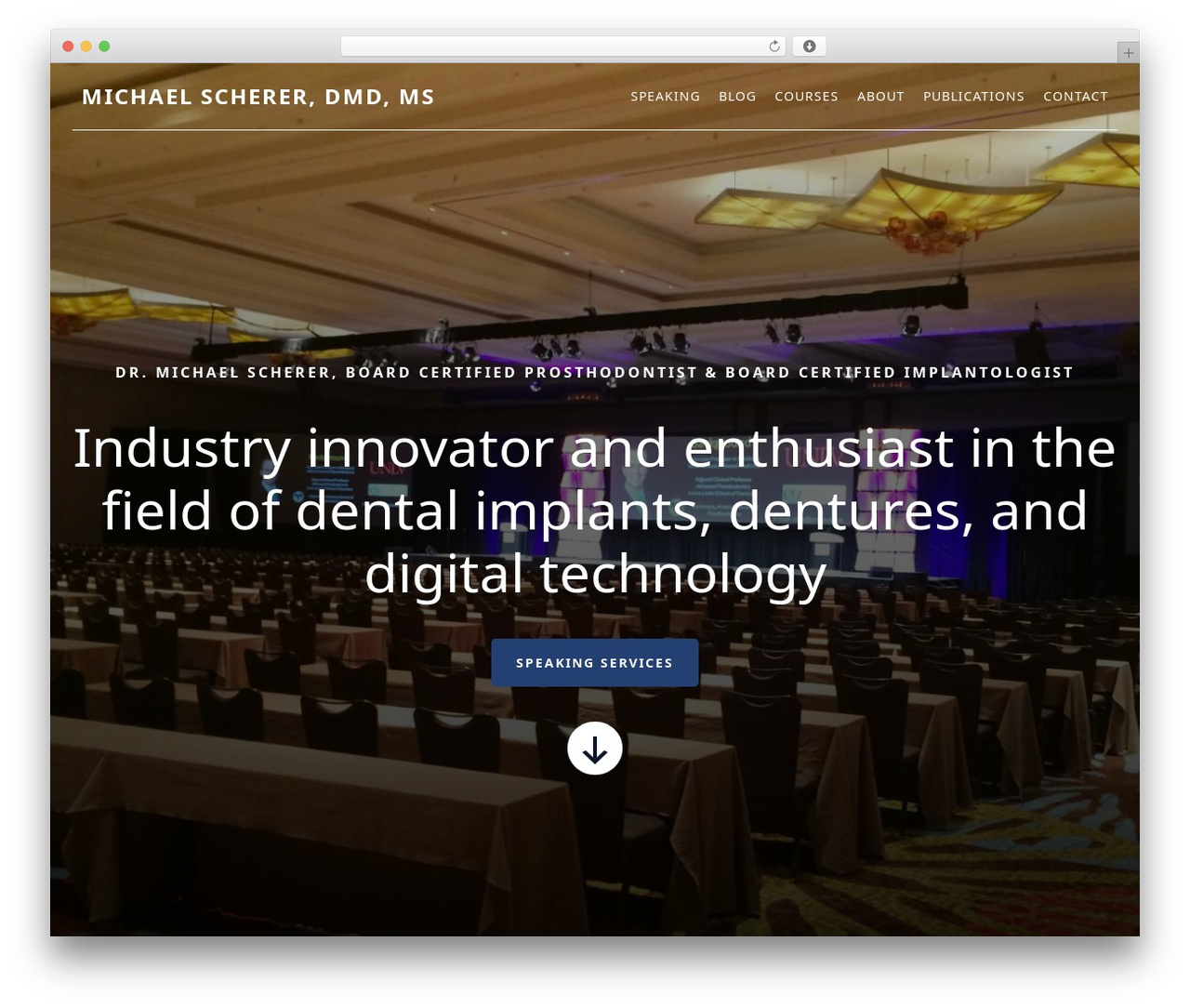
Task: Open the Publications nav link
Action: coord(973,97)
